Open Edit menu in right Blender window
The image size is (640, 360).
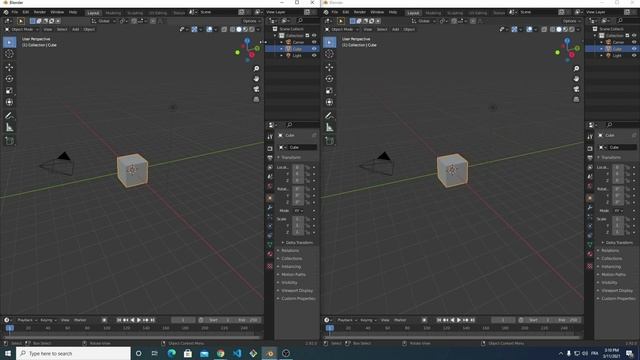point(346,12)
